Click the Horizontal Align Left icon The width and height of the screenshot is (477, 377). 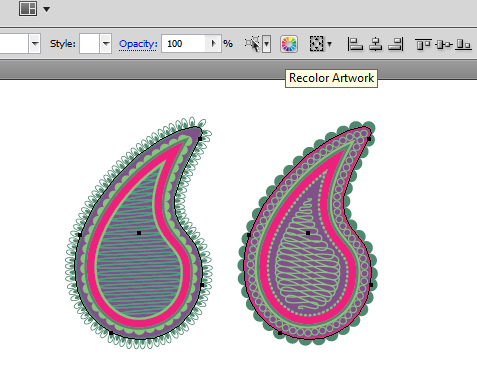point(355,44)
